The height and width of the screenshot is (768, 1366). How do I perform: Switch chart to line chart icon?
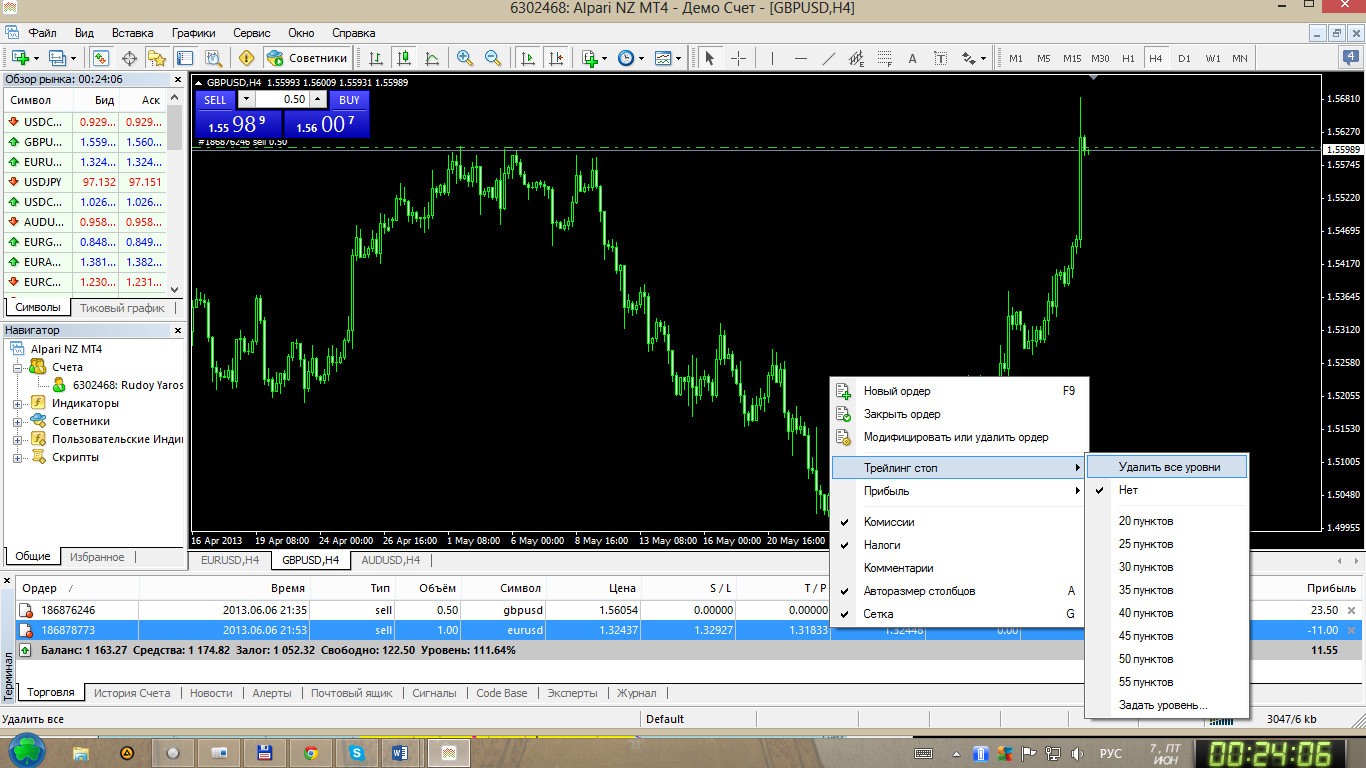click(x=432, y=58)
